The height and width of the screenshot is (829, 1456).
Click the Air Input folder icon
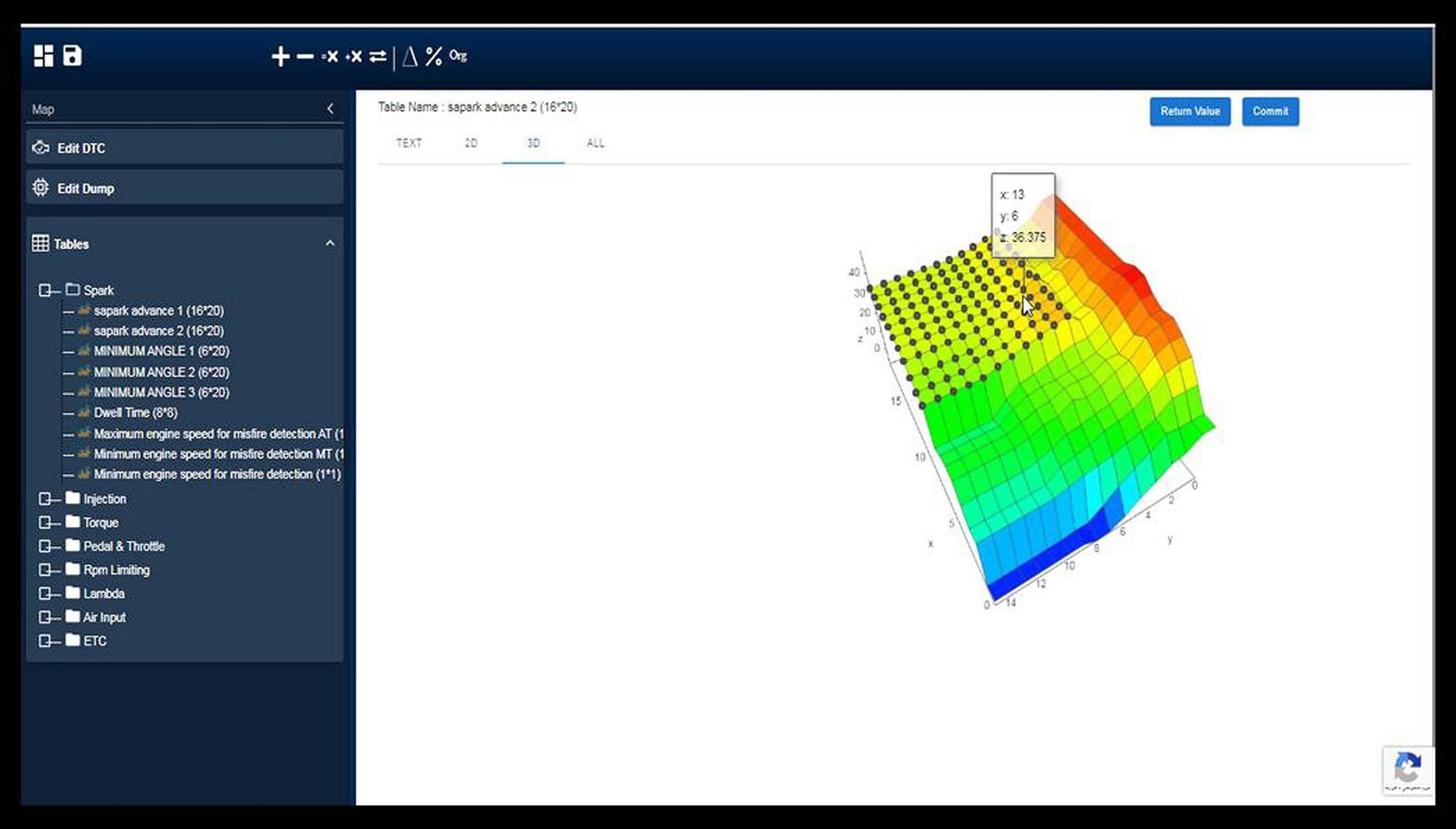coord(72,617)
